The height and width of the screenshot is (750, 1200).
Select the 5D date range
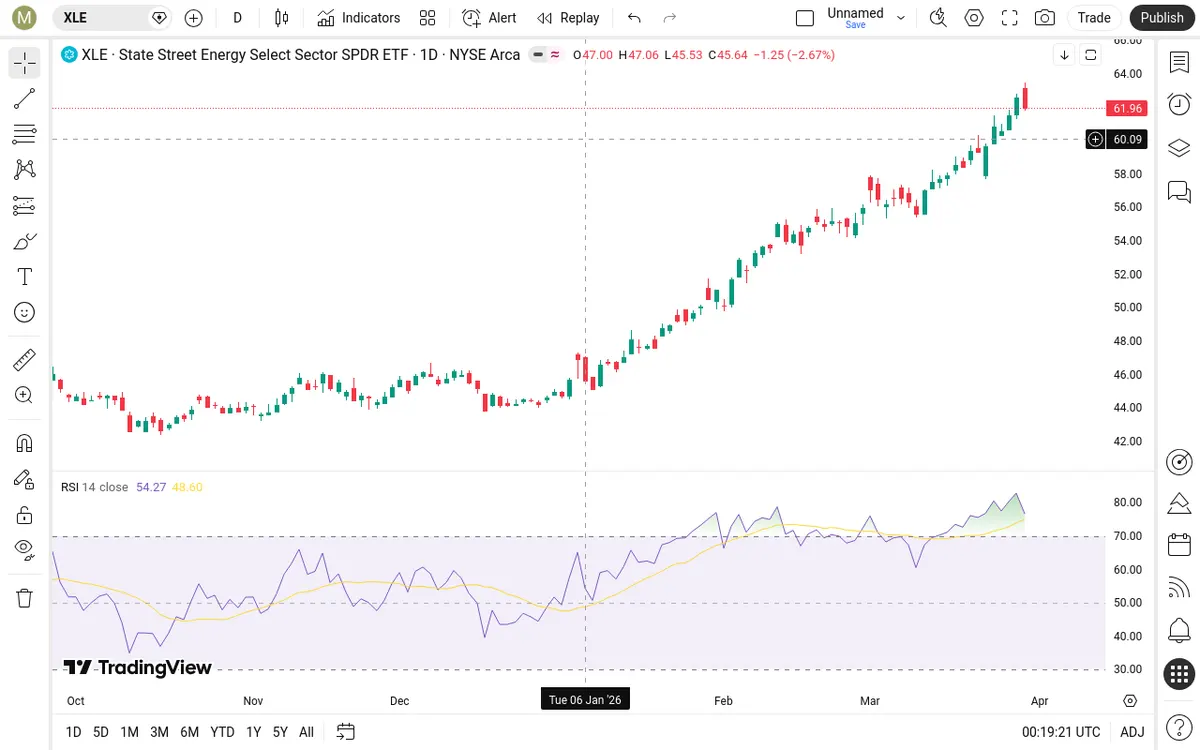click(x=101, y=732)
